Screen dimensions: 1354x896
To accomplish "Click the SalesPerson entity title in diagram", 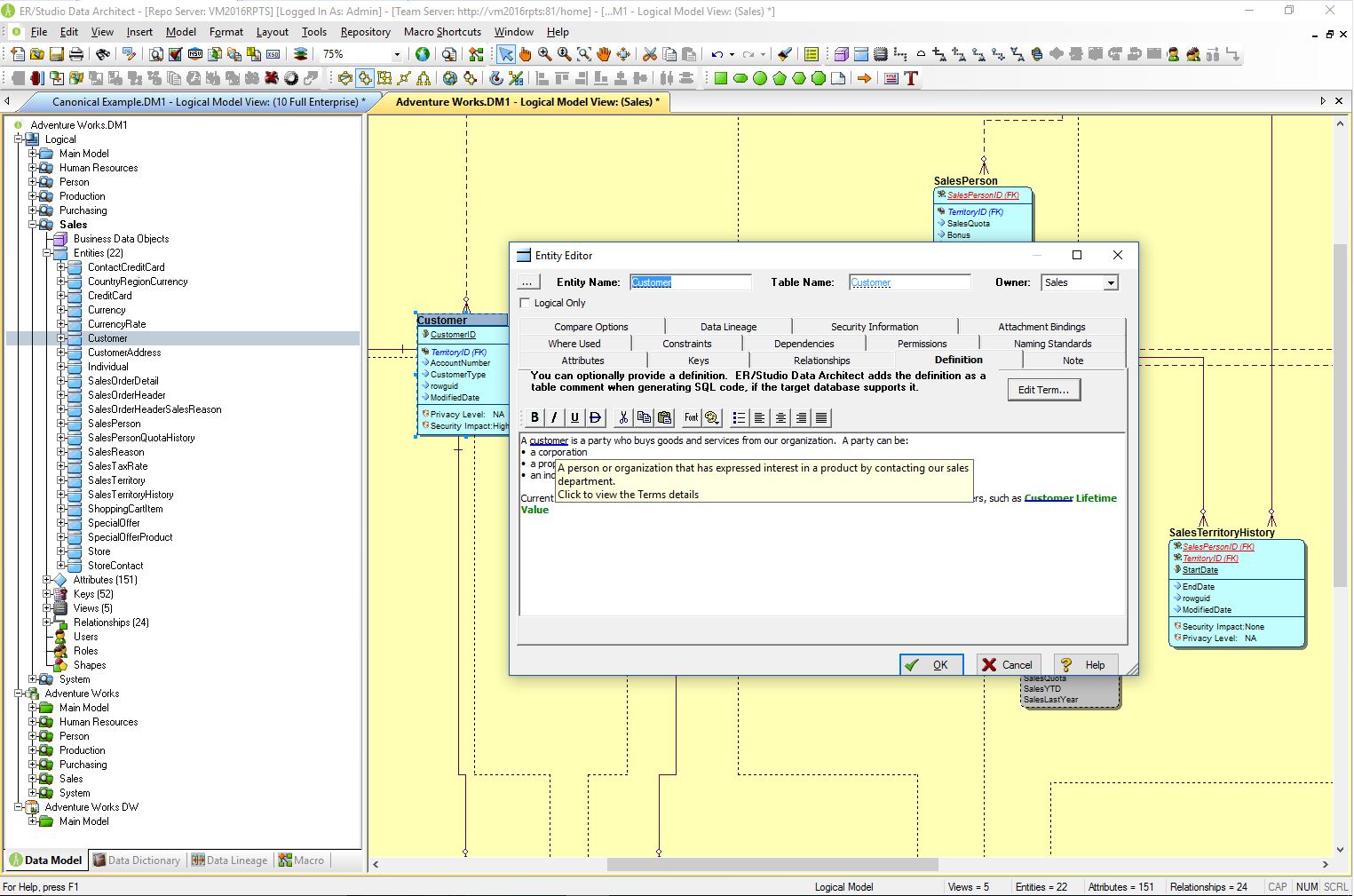I will tap(965, 181).
